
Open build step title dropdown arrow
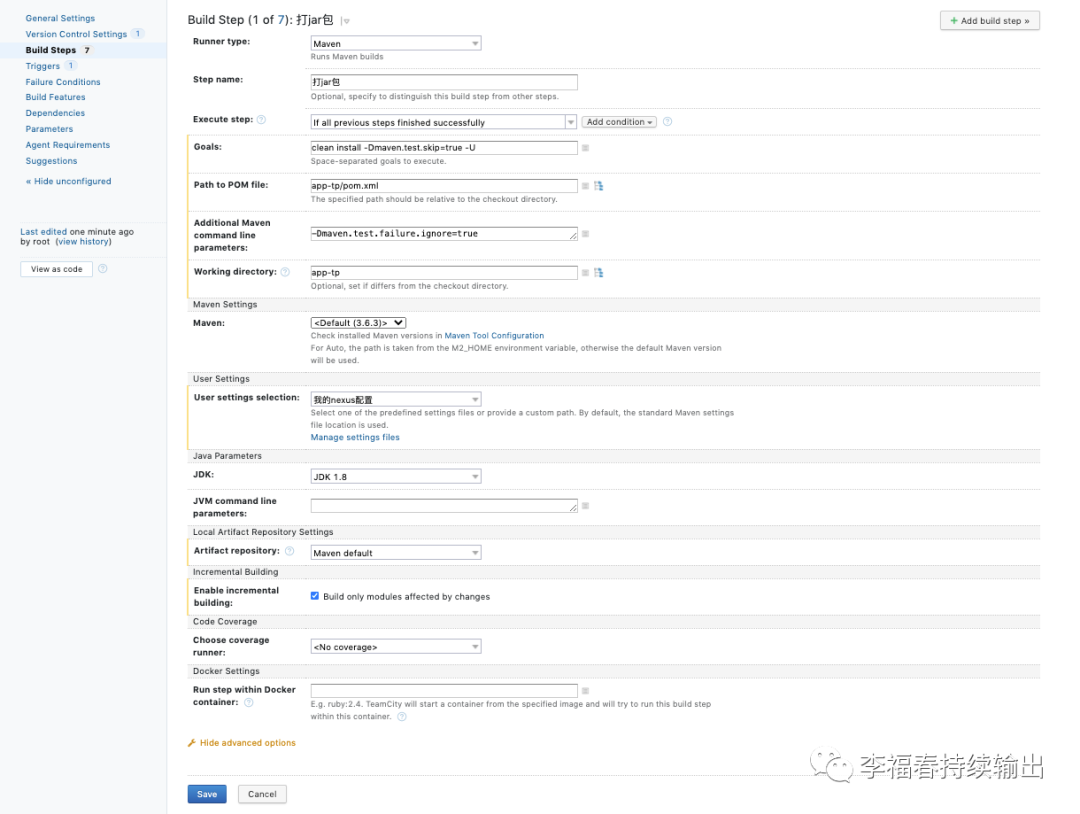pos(346,21)
